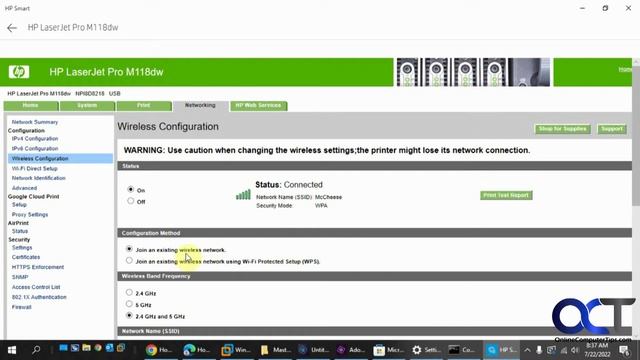Open the Adobe 'Ado...' taskbar app
This screenshot has width=640, height=360.
(x=351, y=350)
